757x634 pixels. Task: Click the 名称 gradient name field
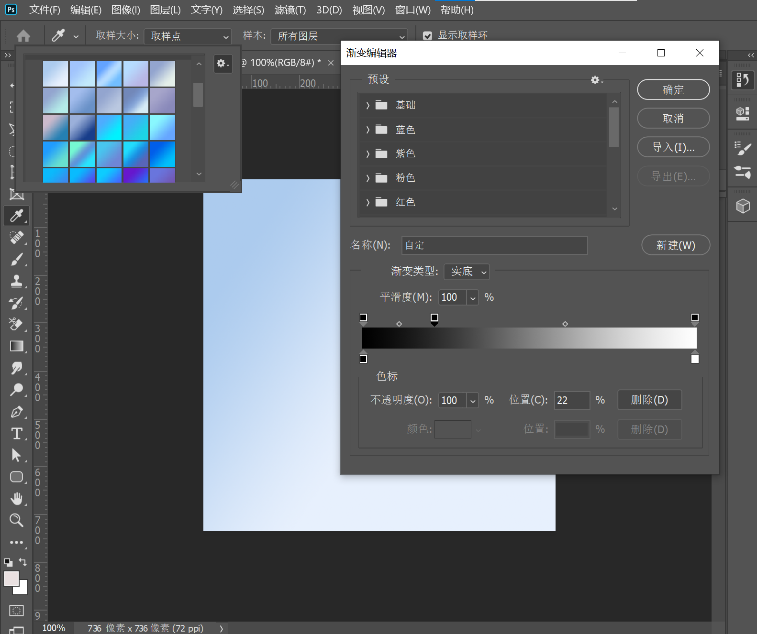coord(494,245)
